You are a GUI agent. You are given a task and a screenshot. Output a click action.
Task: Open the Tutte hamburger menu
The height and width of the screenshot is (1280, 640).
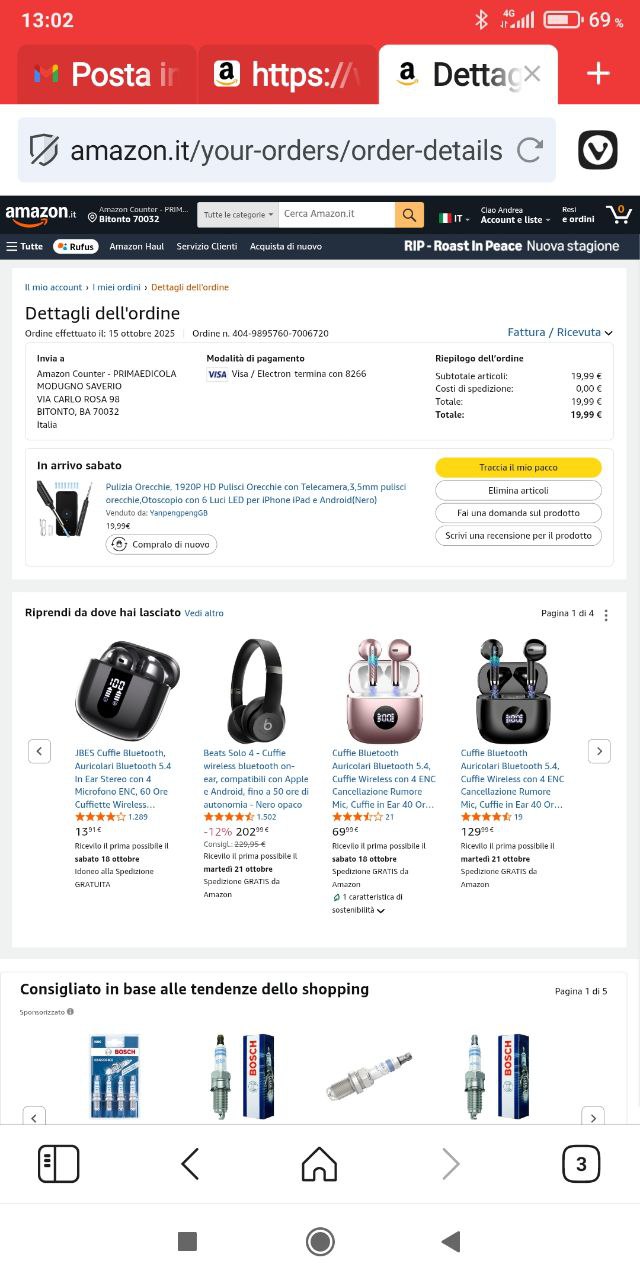click(x=25, y=246)
